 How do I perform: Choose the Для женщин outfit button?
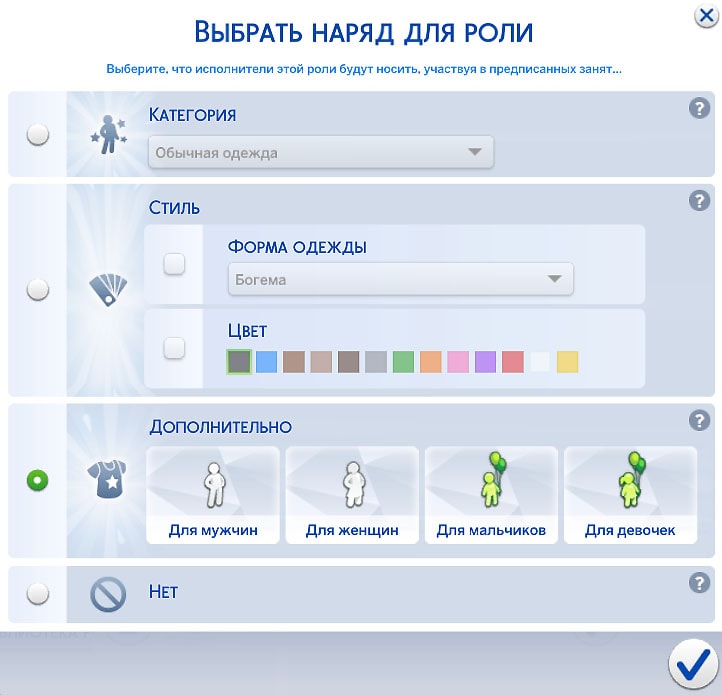pos(351,496)
